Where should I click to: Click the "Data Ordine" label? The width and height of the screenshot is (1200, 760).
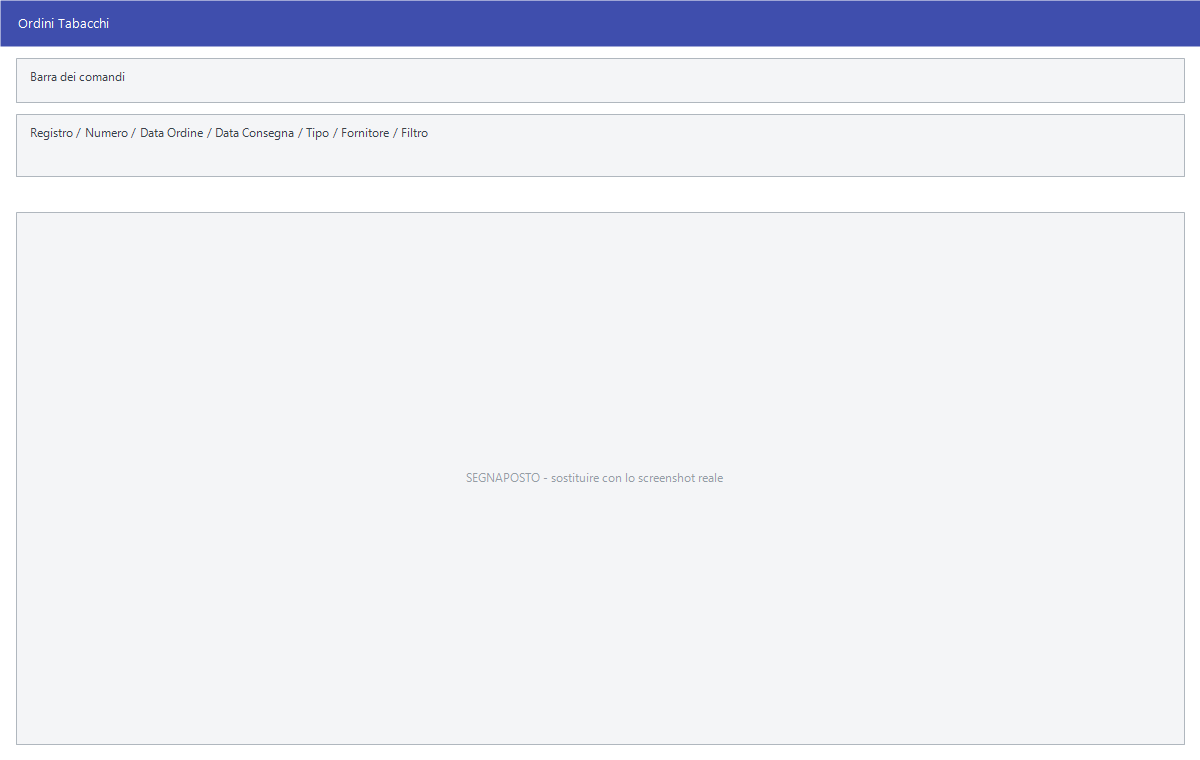point(171,133)
